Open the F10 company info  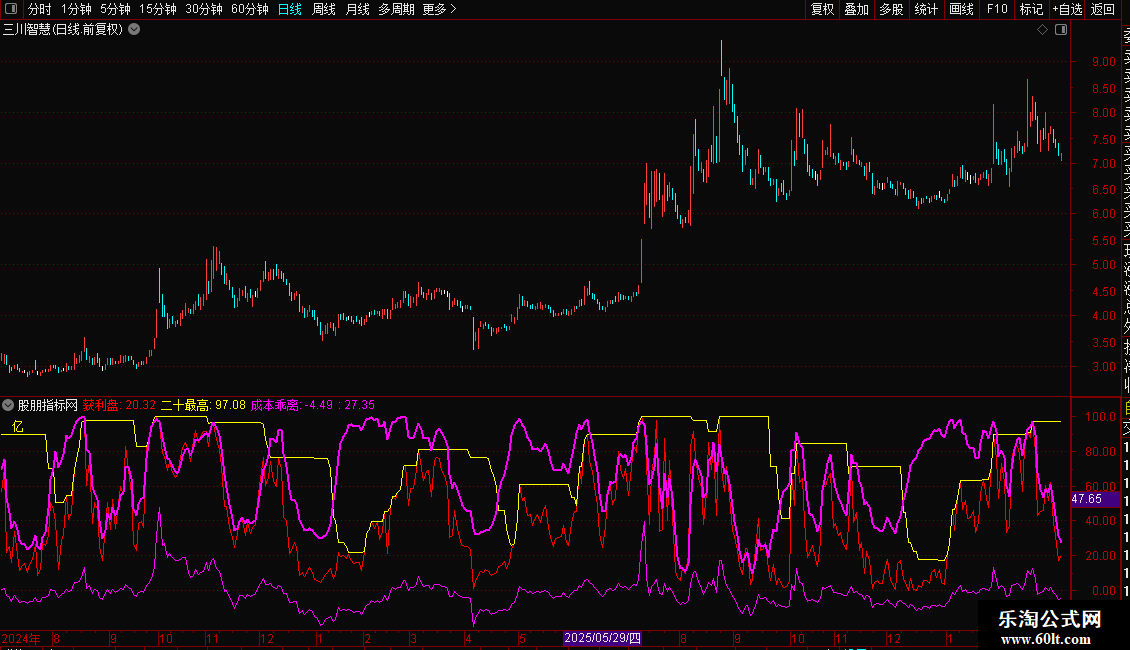(997, 9)
